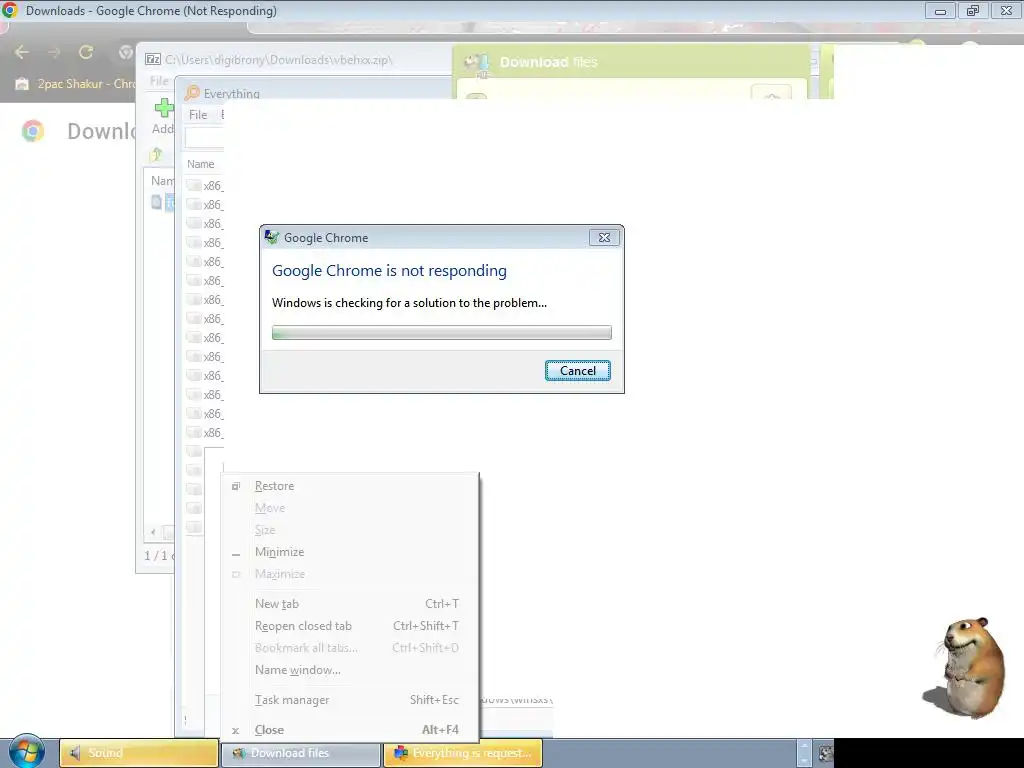Screen dimensions: 1024x768
Task: Select Move in the context menu
Action: (x=350, y=508)
